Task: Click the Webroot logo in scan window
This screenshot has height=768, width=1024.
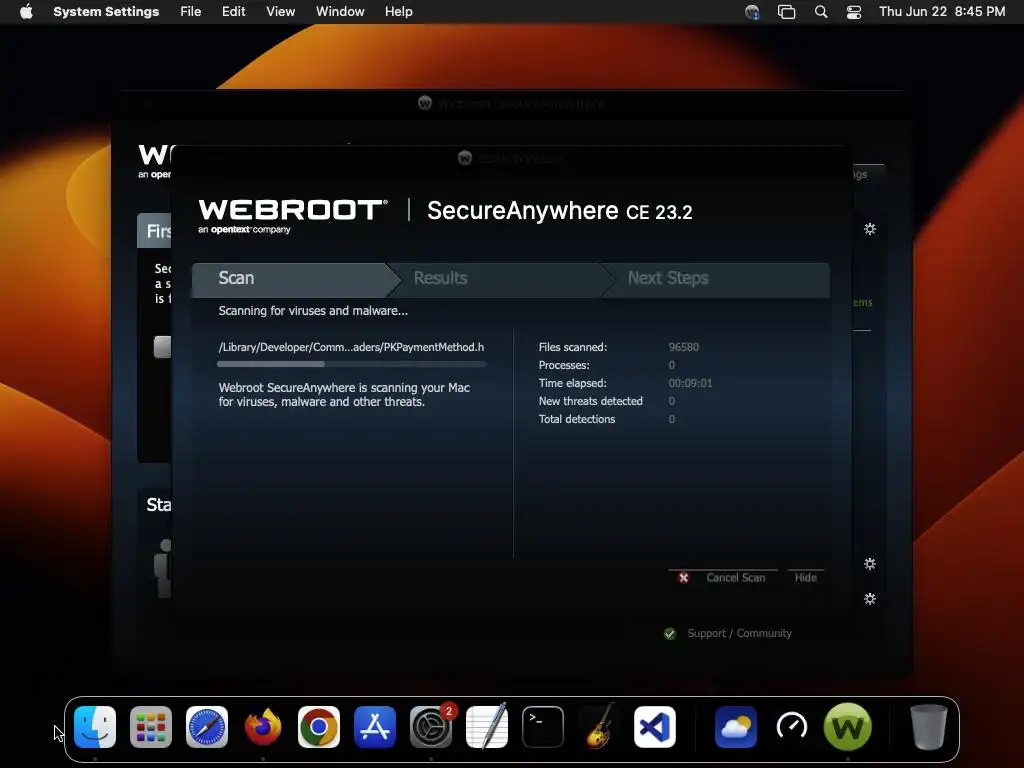Action: point(292,216)
